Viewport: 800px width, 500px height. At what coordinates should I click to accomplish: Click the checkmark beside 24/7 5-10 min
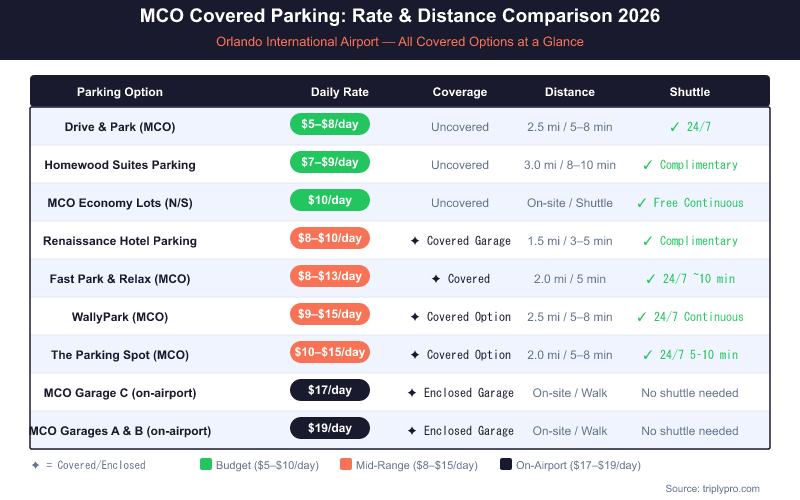pos(647,355)
